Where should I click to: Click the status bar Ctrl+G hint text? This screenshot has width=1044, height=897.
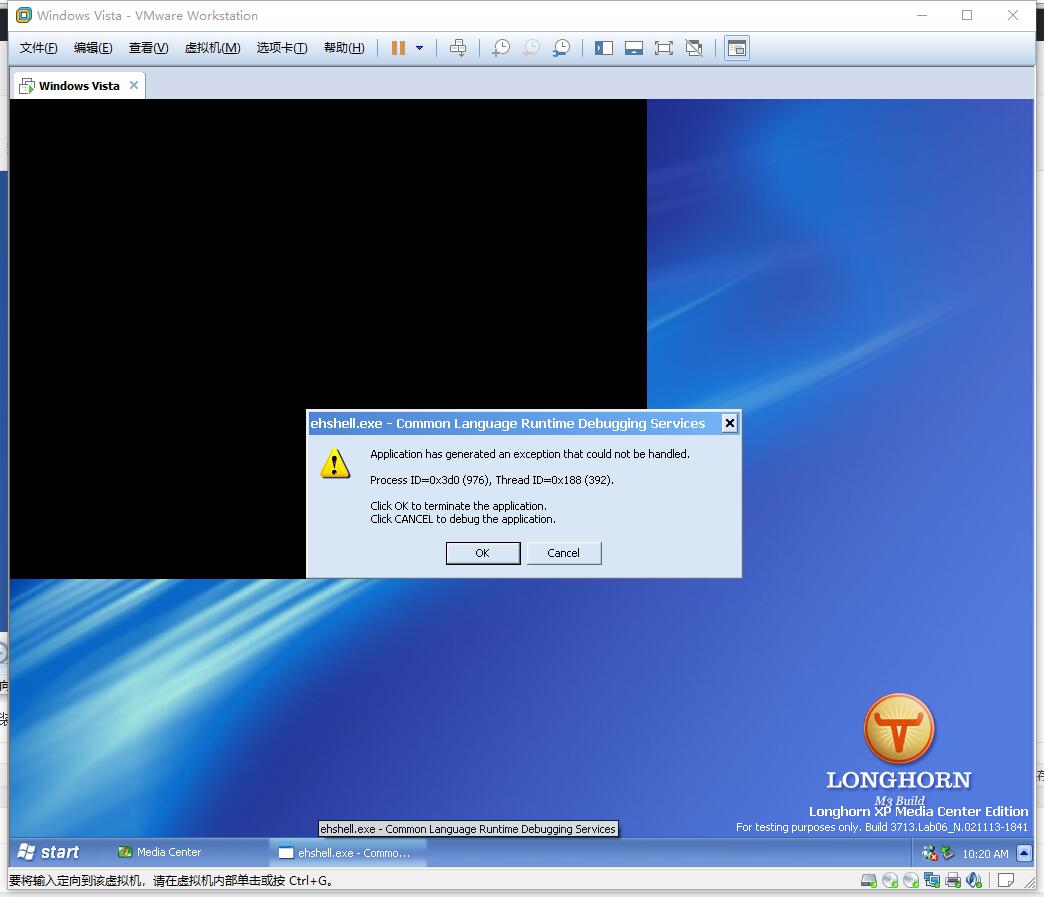click(170, 880)
